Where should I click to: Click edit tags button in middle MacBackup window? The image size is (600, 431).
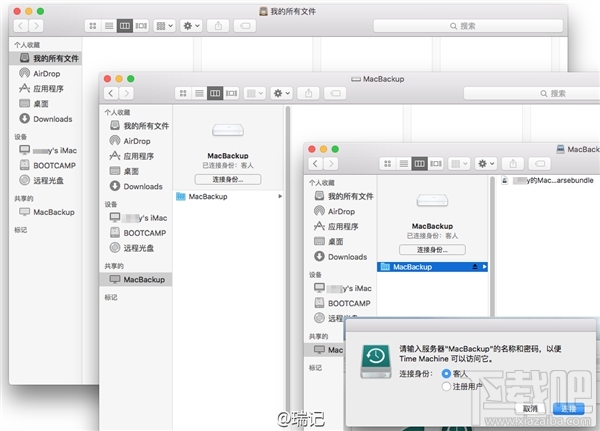tap(335, 93)
